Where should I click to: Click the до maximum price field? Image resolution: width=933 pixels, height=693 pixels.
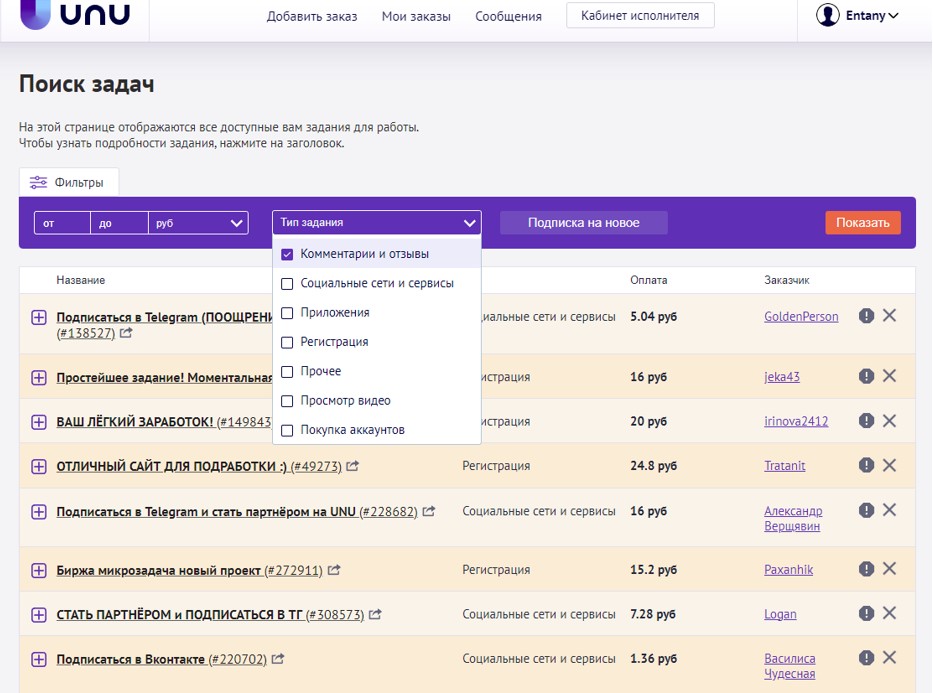(120, 223)
